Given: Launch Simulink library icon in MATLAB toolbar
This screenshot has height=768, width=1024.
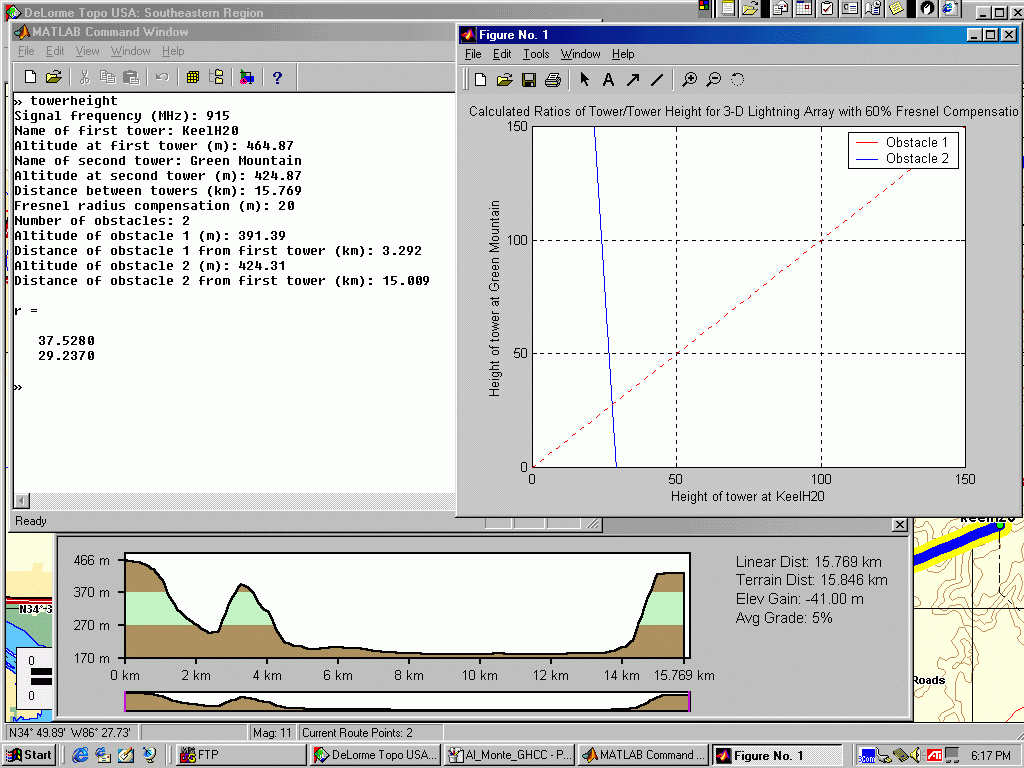Looking at the screenshot, I should click(x=247, y=77).
